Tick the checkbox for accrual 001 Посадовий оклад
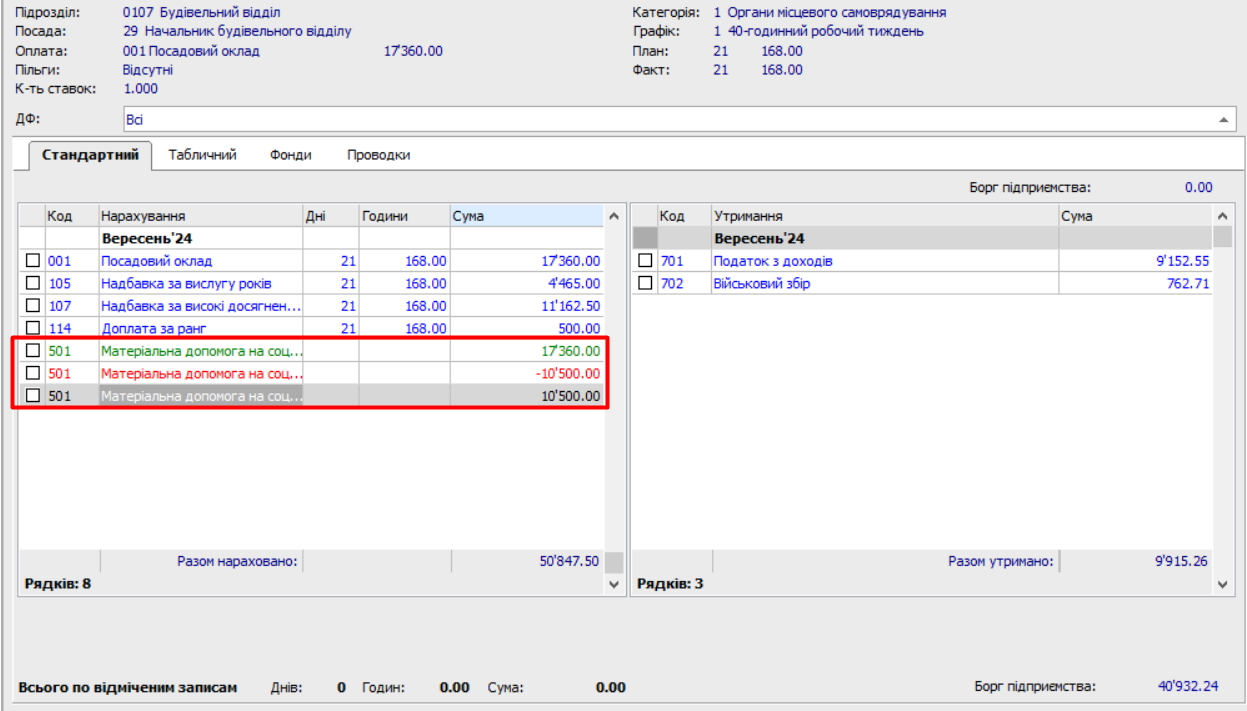This screenshot has width=1247, height=711. click(x=33, y=261)
